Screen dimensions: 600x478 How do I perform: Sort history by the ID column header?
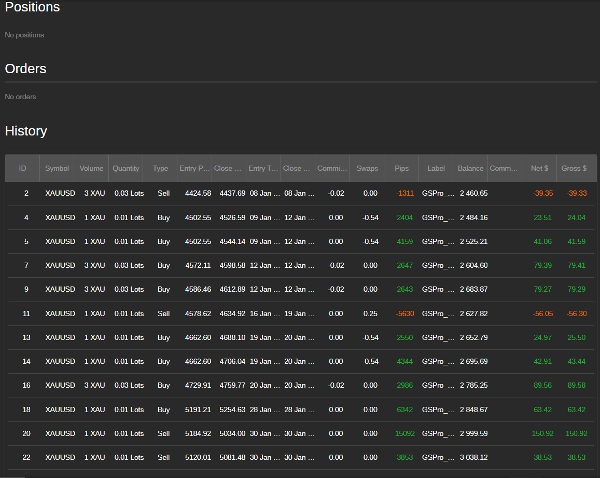click(x=22, y=168)
